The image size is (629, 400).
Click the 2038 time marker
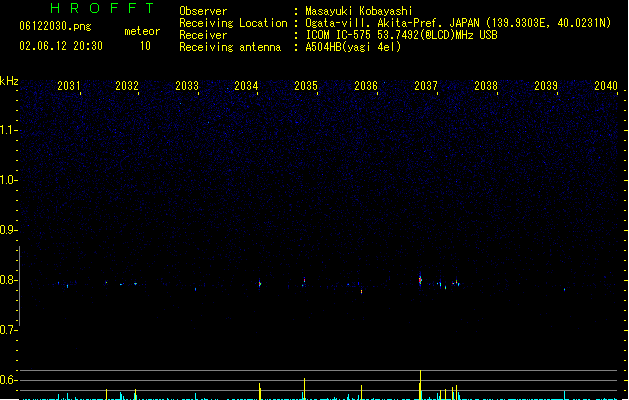tap(486, 86)
